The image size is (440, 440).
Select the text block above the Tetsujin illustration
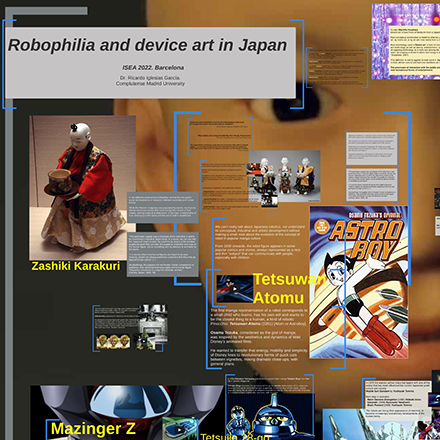[x=270, y=385]
